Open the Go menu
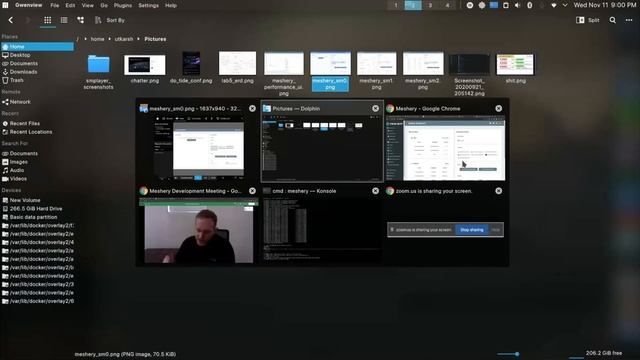 104,5
